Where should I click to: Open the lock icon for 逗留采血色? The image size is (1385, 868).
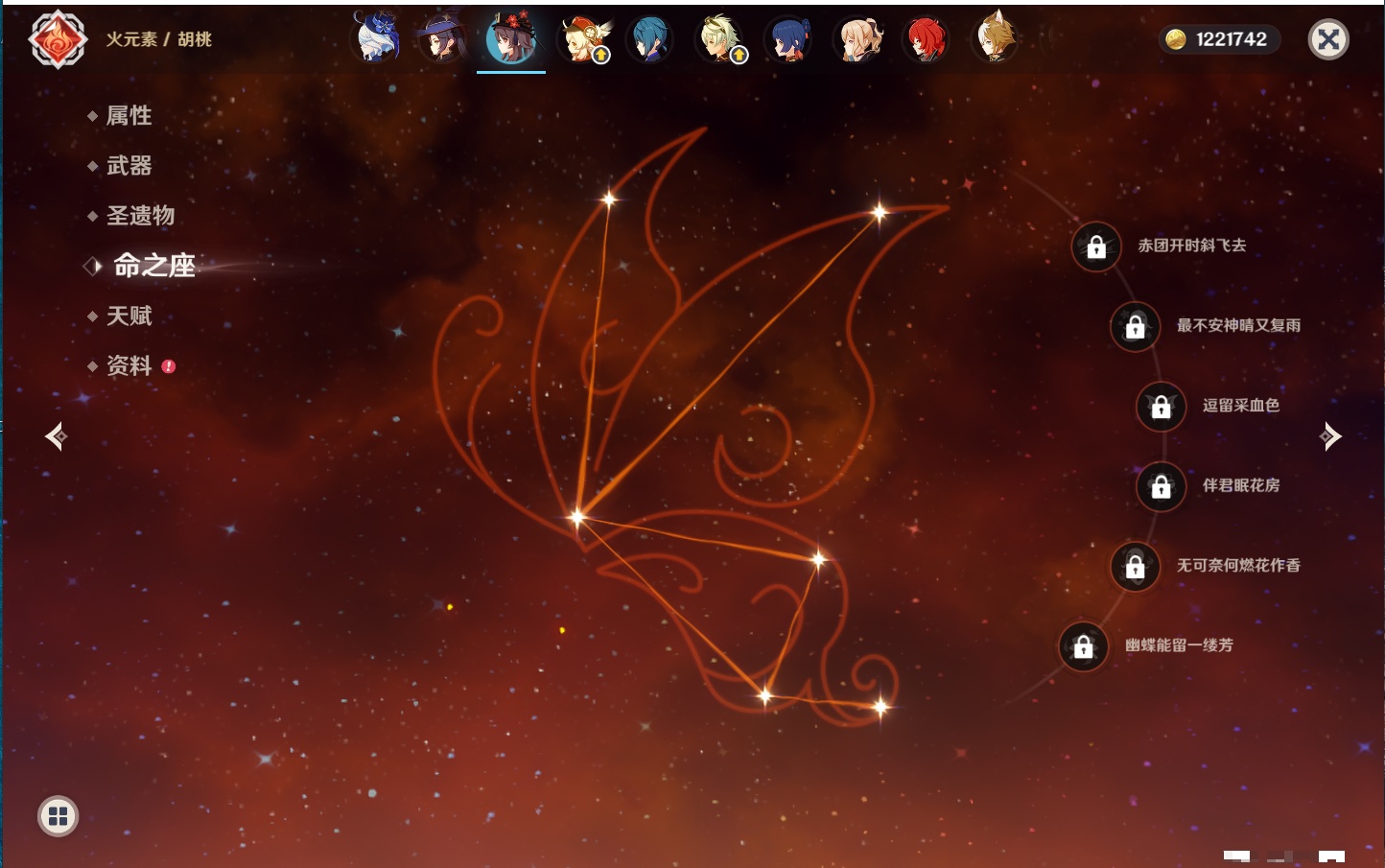pyautogui.click(x=1161, y=406)
